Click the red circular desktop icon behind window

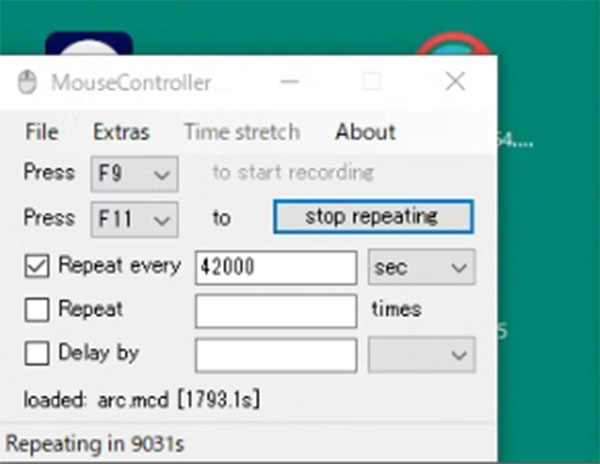(453, 44)
